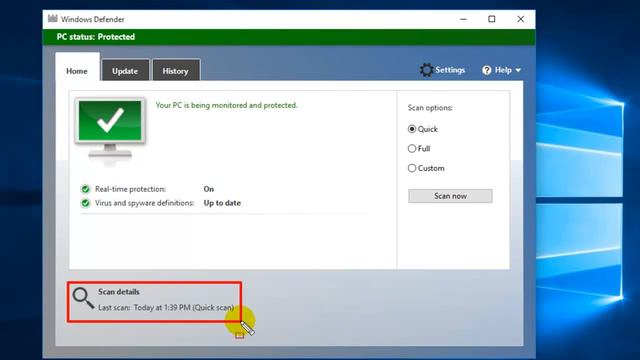Open the History tab
This screenshot has height=360, width=640.
176,71
